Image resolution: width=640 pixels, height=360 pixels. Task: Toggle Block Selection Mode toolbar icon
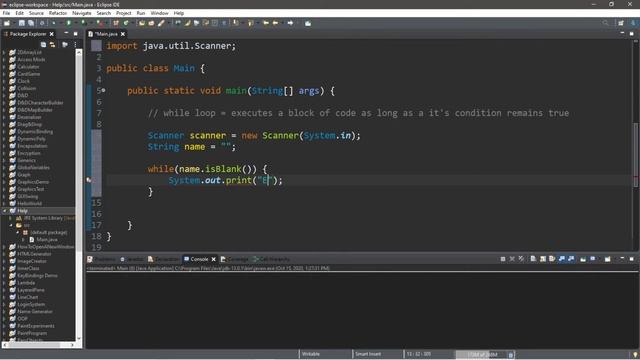[x=214, y=23]
